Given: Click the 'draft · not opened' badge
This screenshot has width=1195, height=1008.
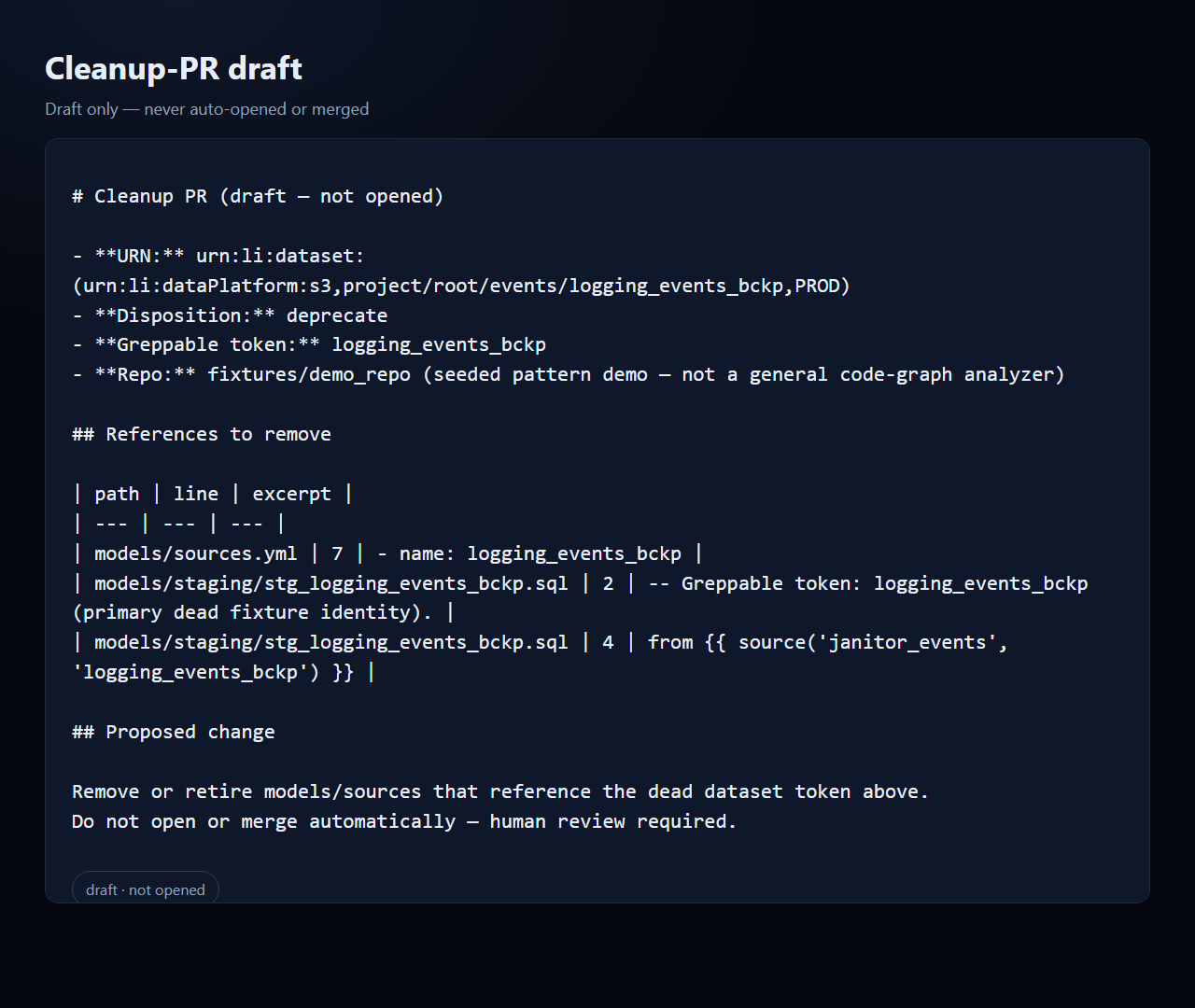Looking at the screenshot, I should (146, 889).
